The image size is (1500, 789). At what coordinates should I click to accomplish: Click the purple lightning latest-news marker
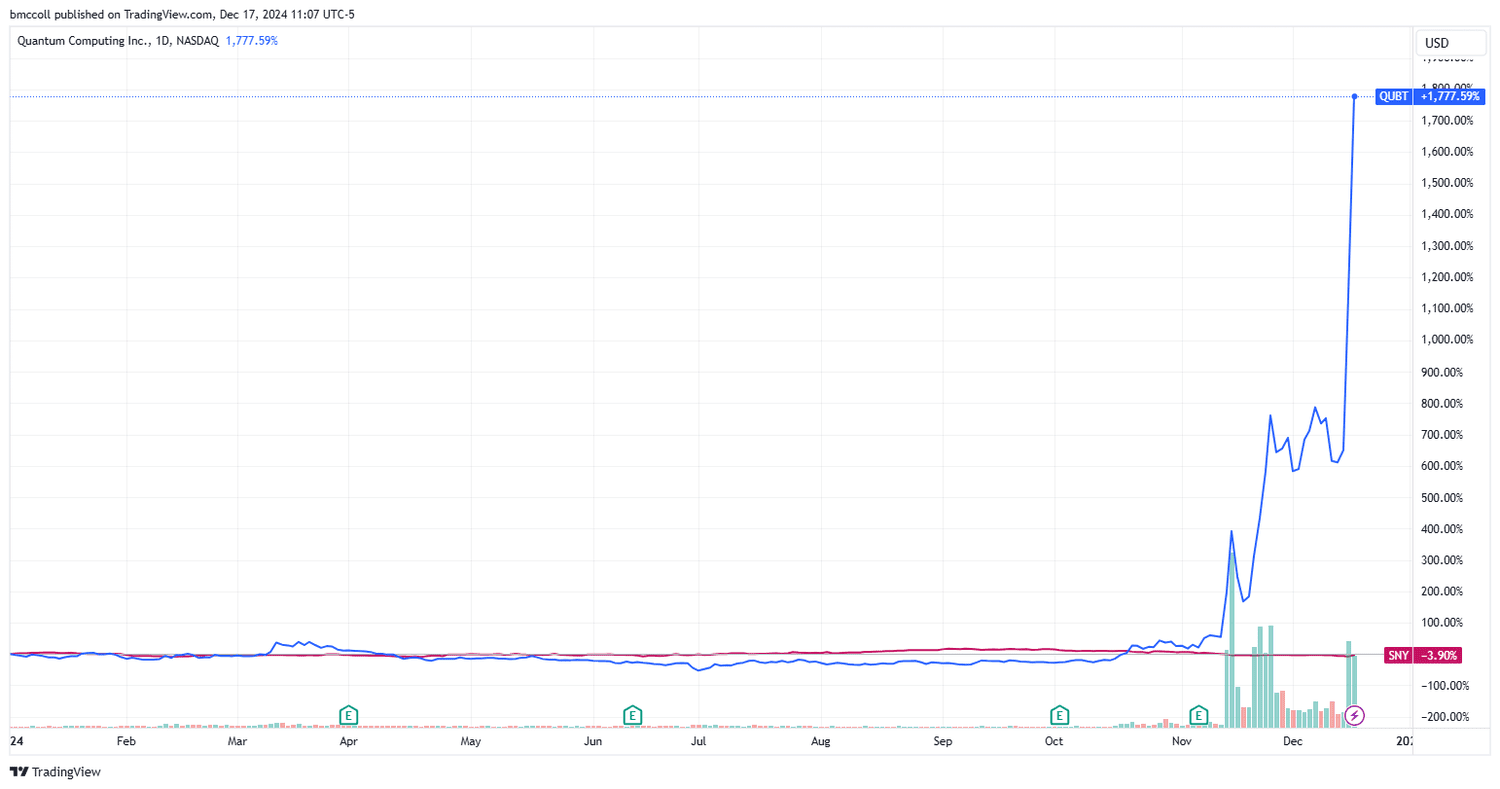click(1355, 715)
